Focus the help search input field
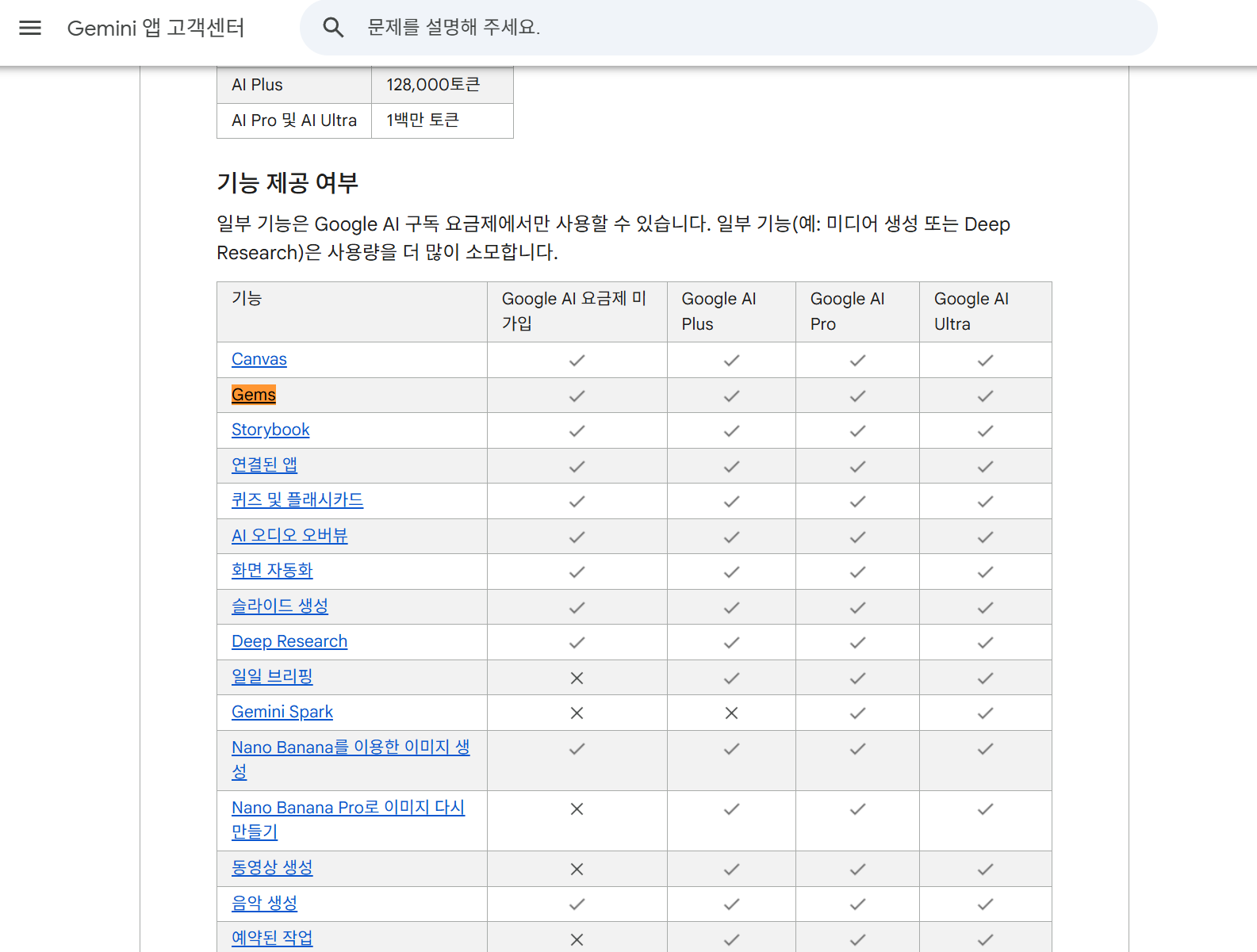 tap(728, 28)
